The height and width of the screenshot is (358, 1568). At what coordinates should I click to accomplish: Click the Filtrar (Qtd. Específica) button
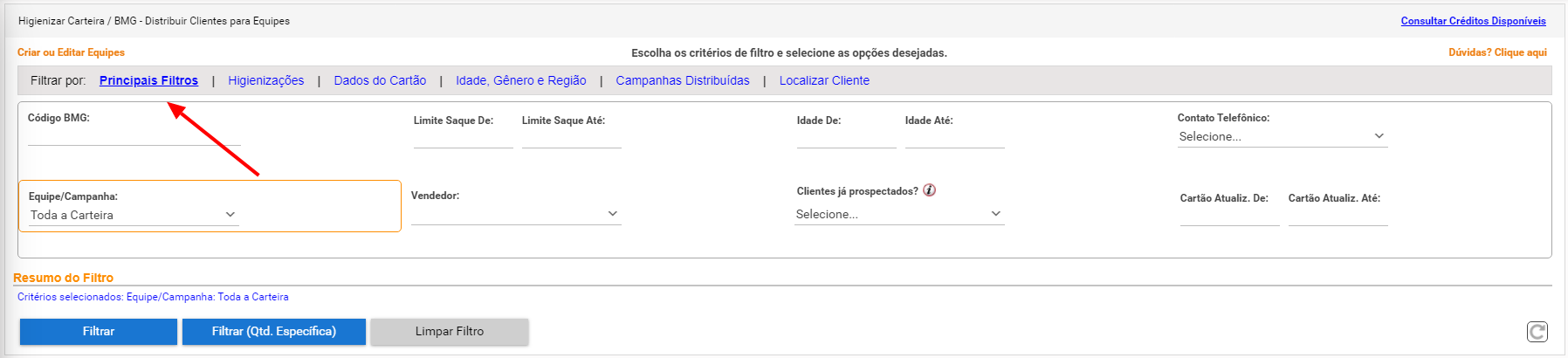pyautogui.click(x=274, y=332)
